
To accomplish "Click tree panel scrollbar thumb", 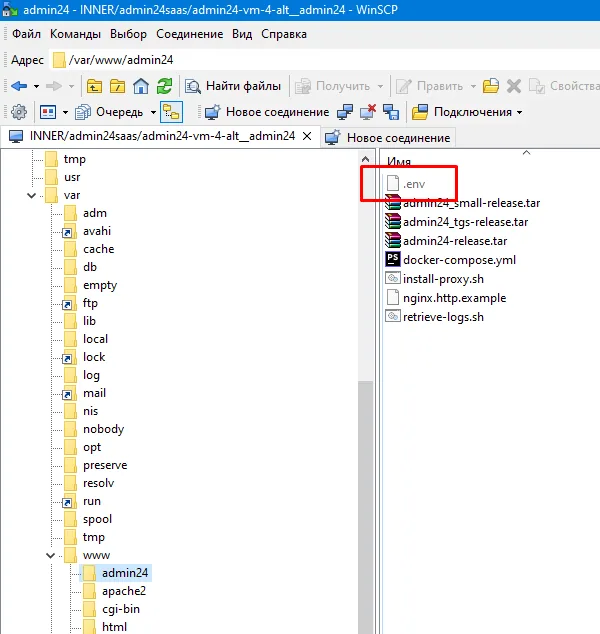I will click(365, 507).
